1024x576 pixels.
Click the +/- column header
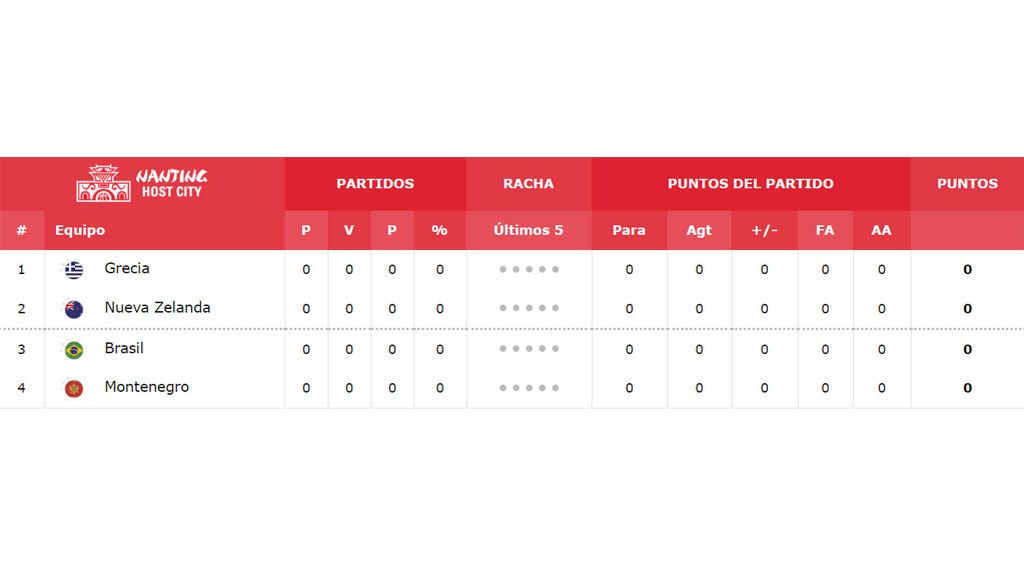coord(764,230)
